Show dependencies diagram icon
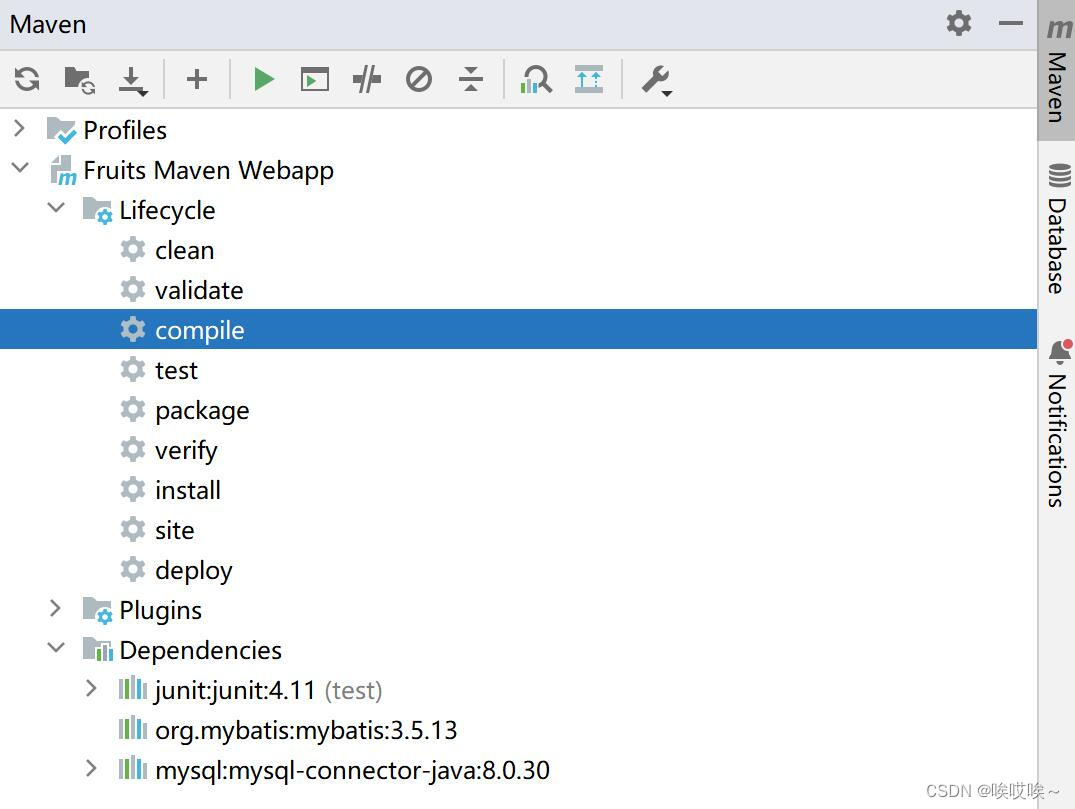 pos(536,80)
